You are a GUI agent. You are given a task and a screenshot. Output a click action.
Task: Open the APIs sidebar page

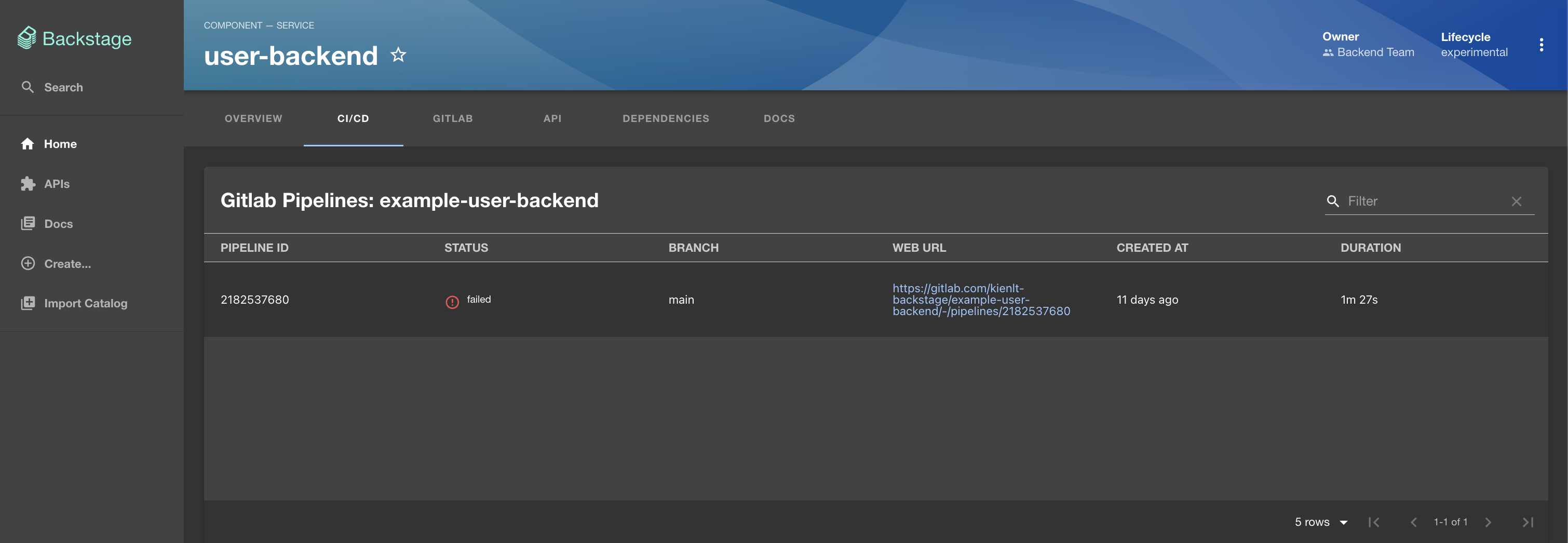[x=57, y=184]
